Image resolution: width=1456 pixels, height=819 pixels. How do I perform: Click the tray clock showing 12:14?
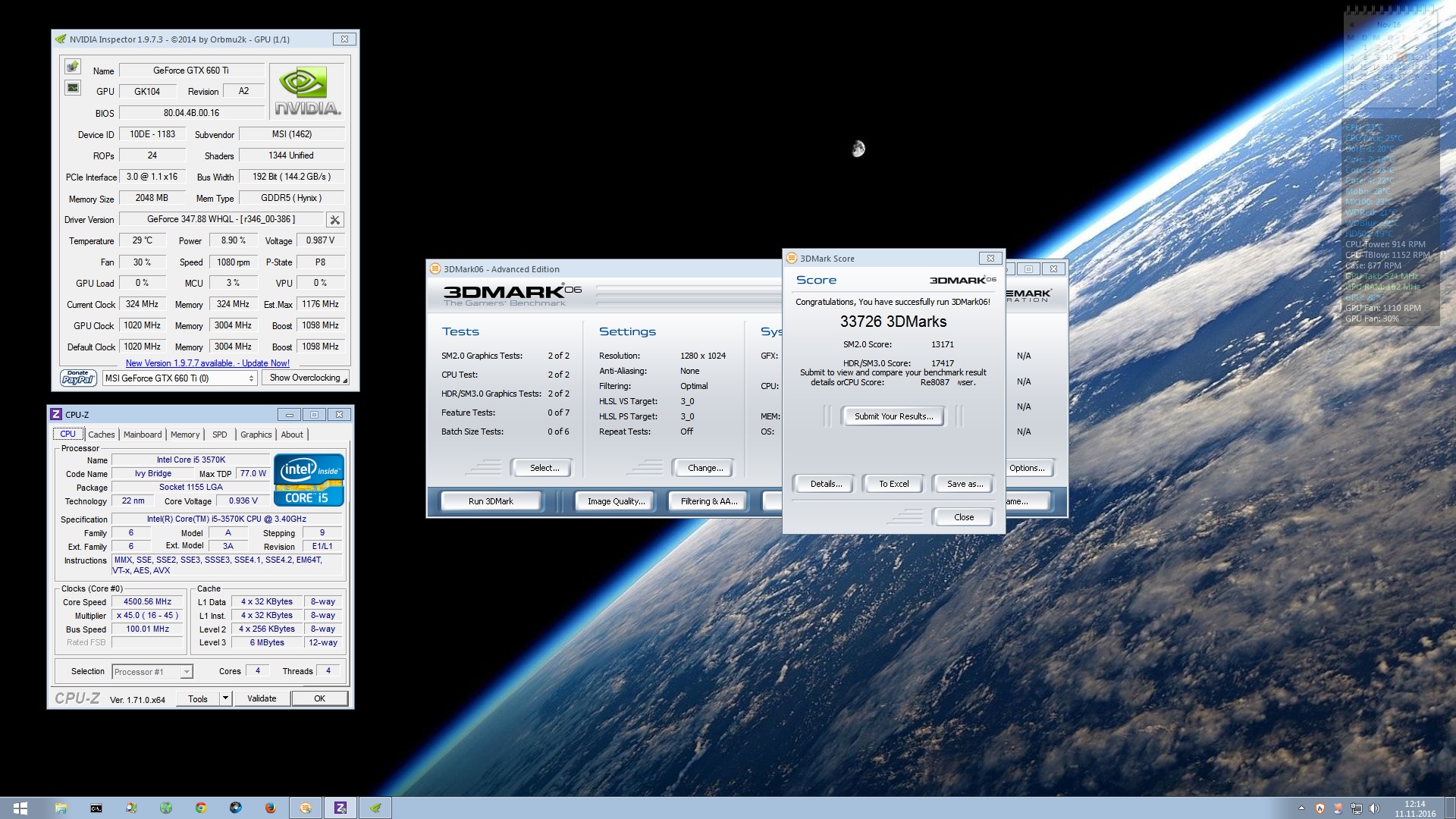1415,808
